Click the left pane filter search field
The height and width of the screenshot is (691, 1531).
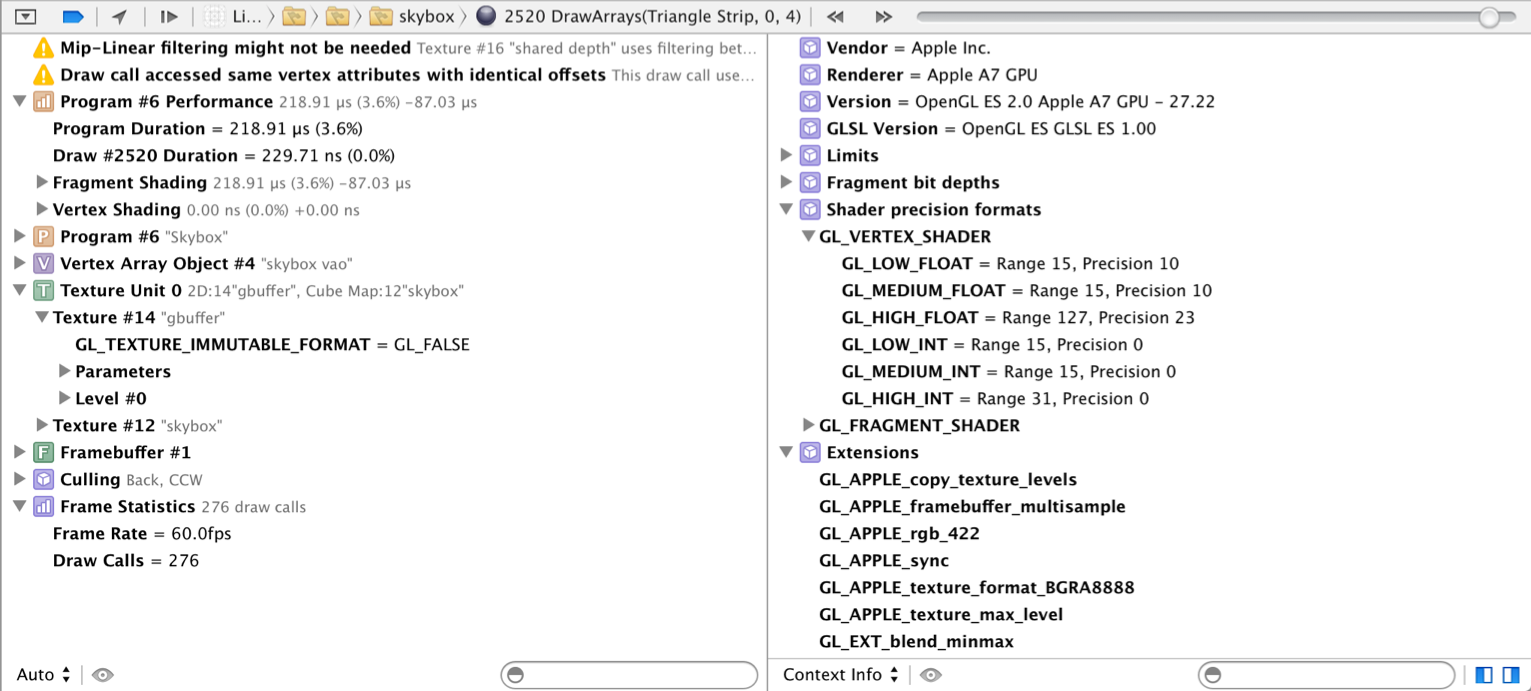[x=630, y=675]
